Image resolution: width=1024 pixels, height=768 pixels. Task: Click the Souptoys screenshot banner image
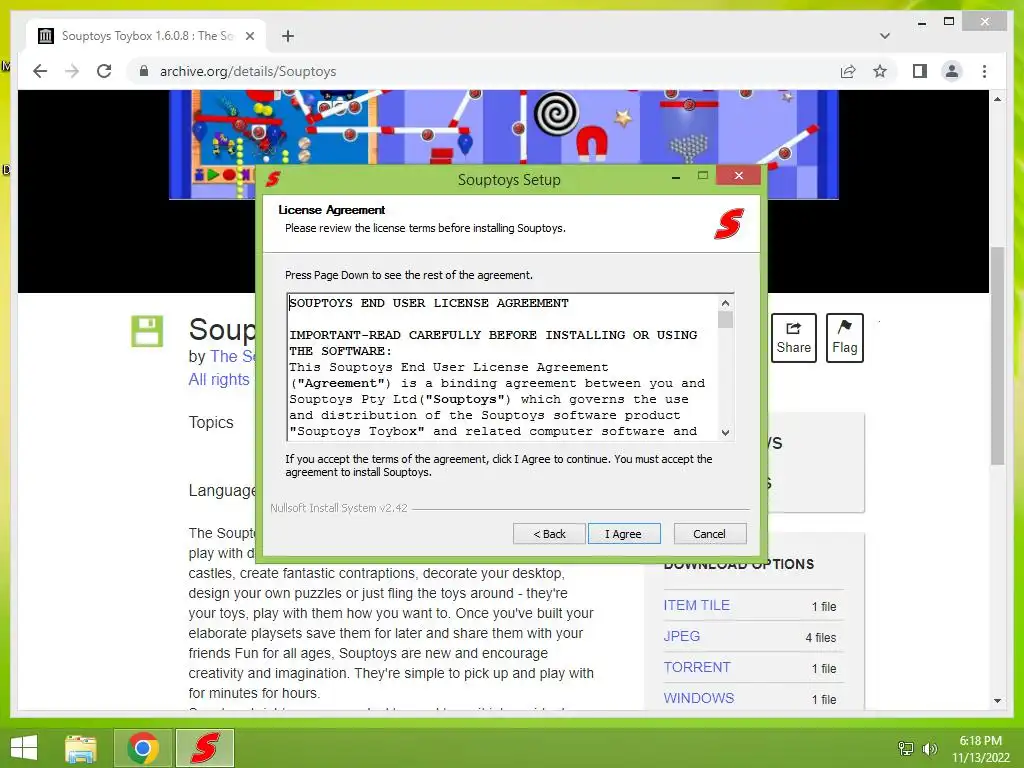(x=504, y=127)
